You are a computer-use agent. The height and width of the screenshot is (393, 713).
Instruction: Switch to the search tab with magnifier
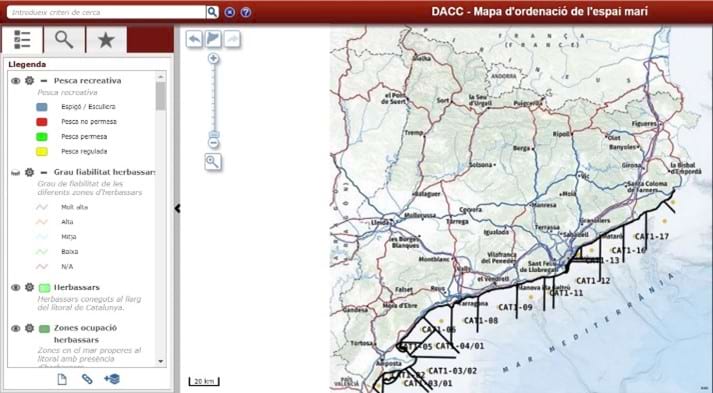click(x=64, y=40)
